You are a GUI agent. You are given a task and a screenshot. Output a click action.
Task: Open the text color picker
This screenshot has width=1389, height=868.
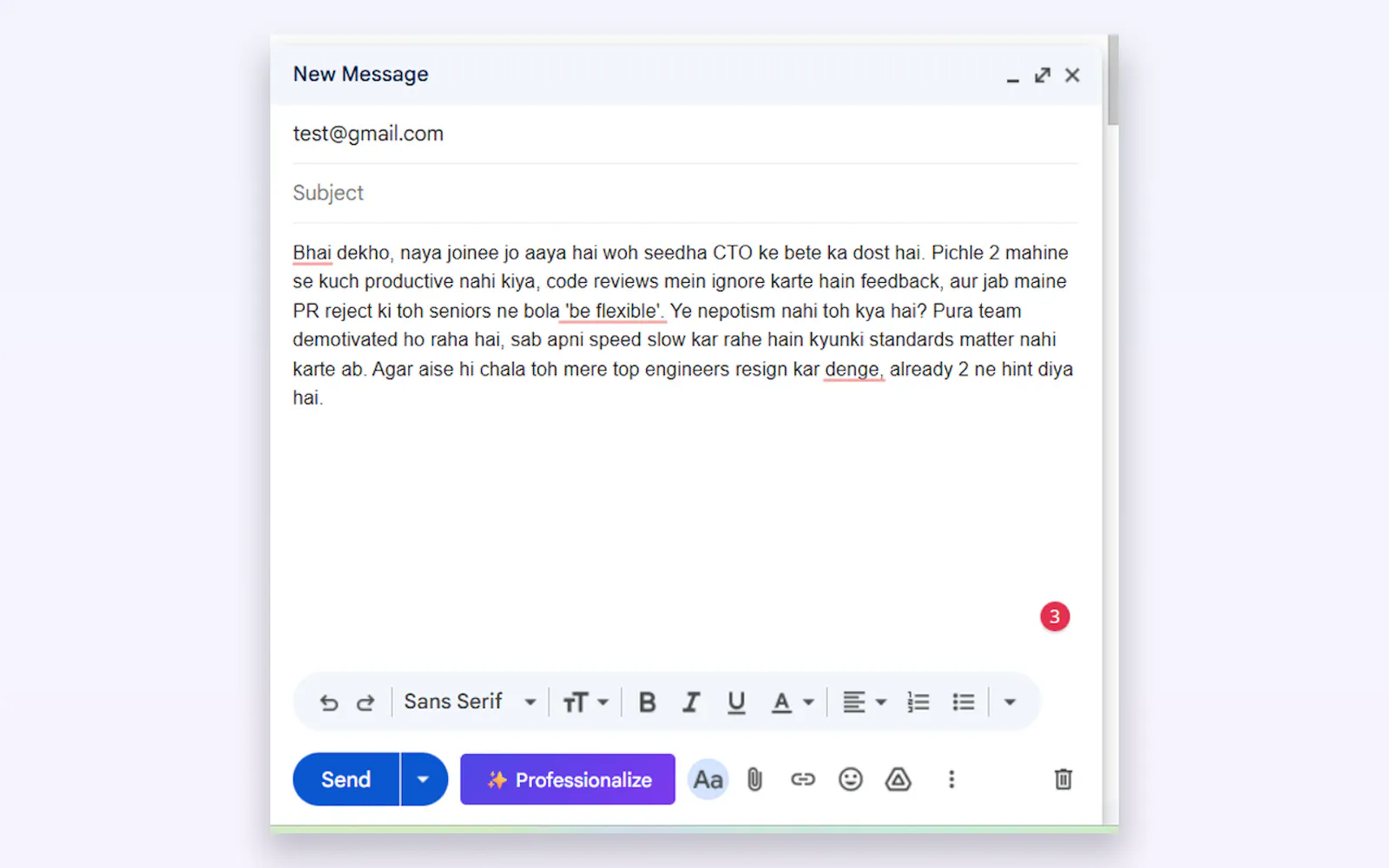click(793, 702)
